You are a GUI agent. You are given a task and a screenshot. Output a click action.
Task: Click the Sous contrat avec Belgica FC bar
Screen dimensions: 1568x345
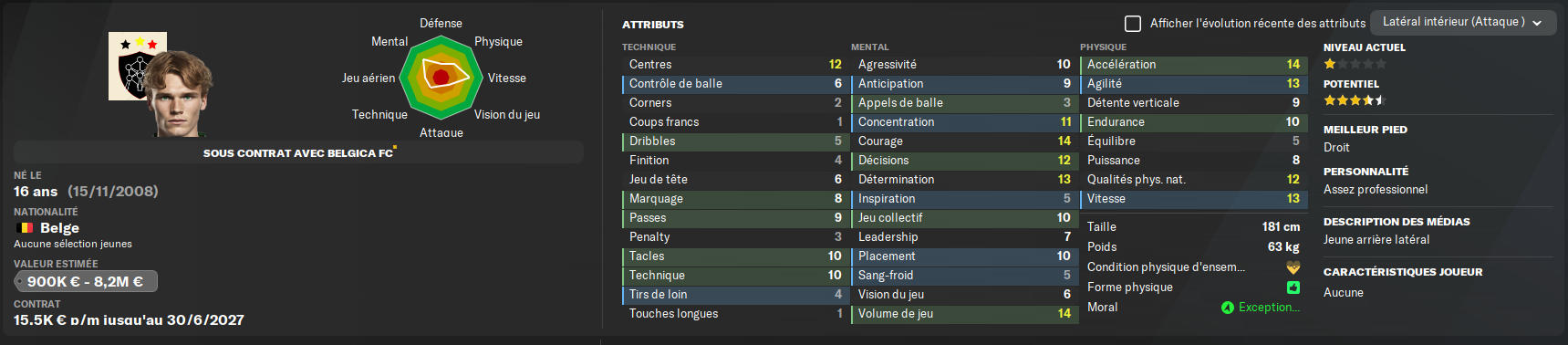(298, 152)
